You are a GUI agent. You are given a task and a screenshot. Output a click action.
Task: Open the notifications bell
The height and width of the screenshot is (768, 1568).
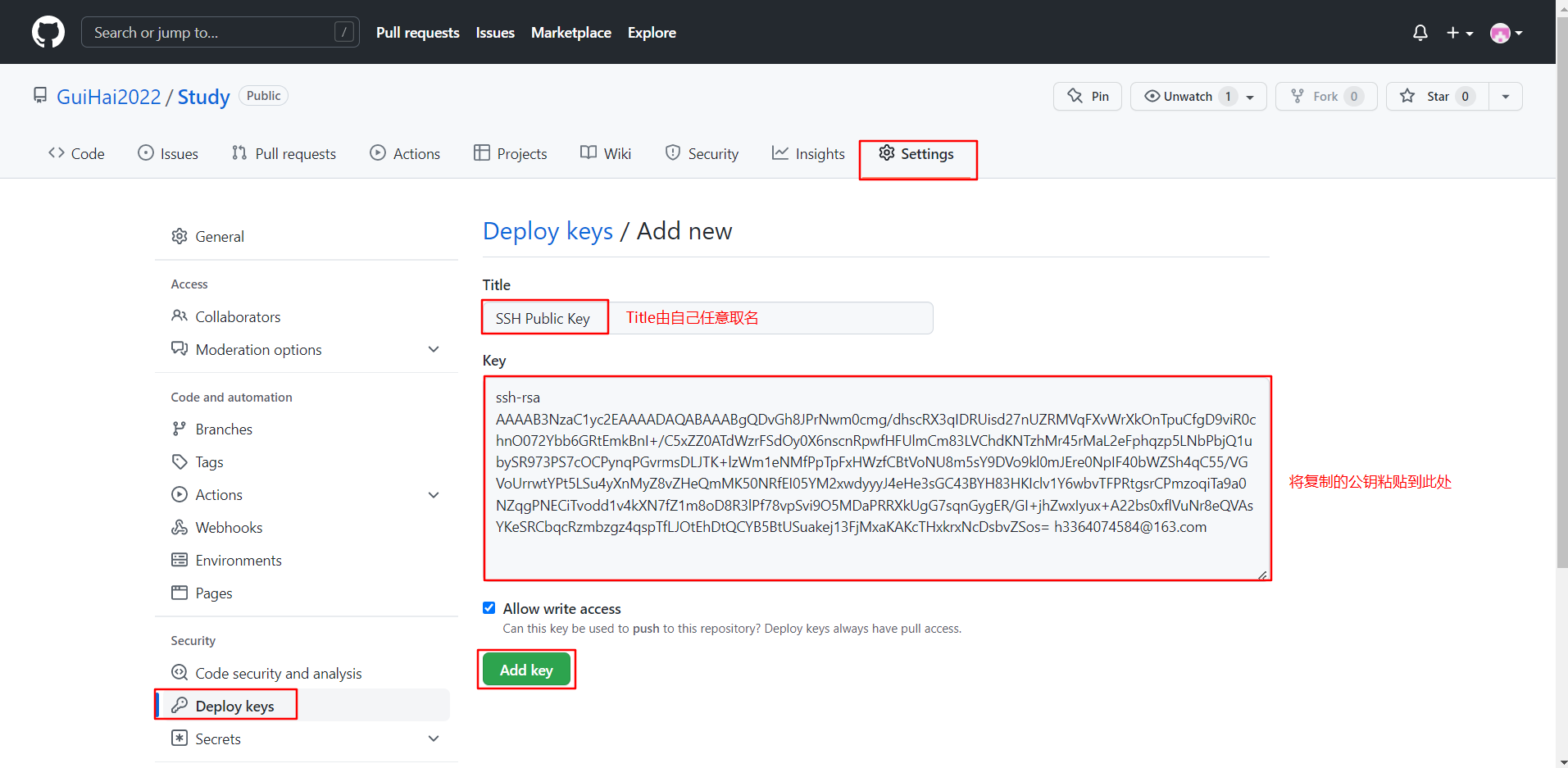coord(1420,33)
